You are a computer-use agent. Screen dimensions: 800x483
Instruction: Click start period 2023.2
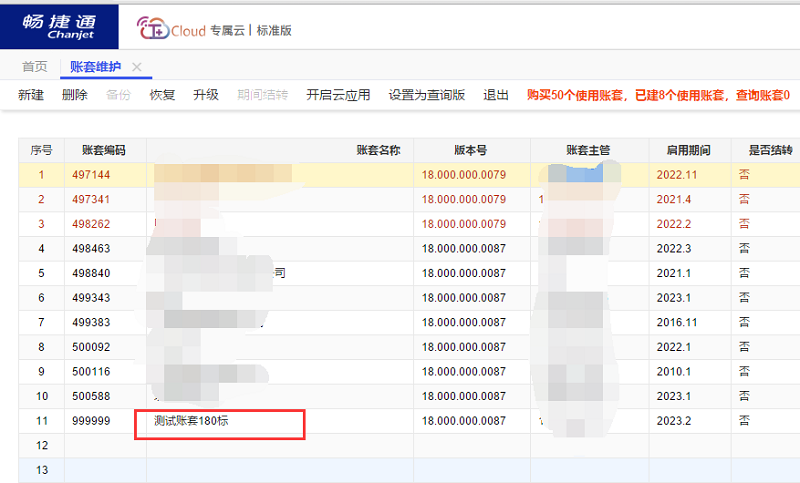pos(673,421)
